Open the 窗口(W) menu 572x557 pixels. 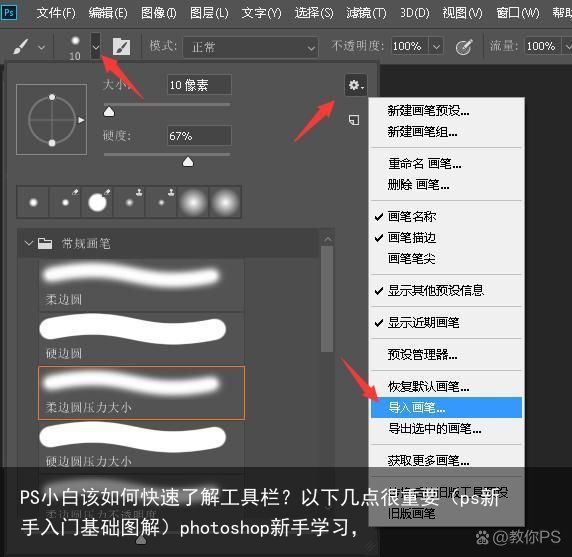click(518, 13)
